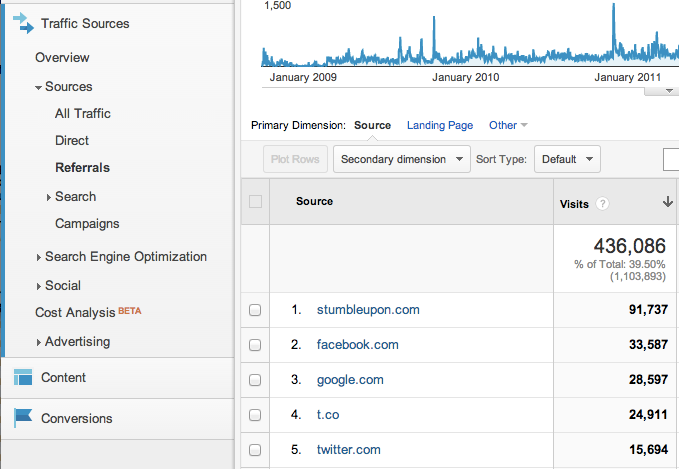679x469 pixels.
Task: Collapse the Sources tree arrow
Action: click(x=39, y=87)
